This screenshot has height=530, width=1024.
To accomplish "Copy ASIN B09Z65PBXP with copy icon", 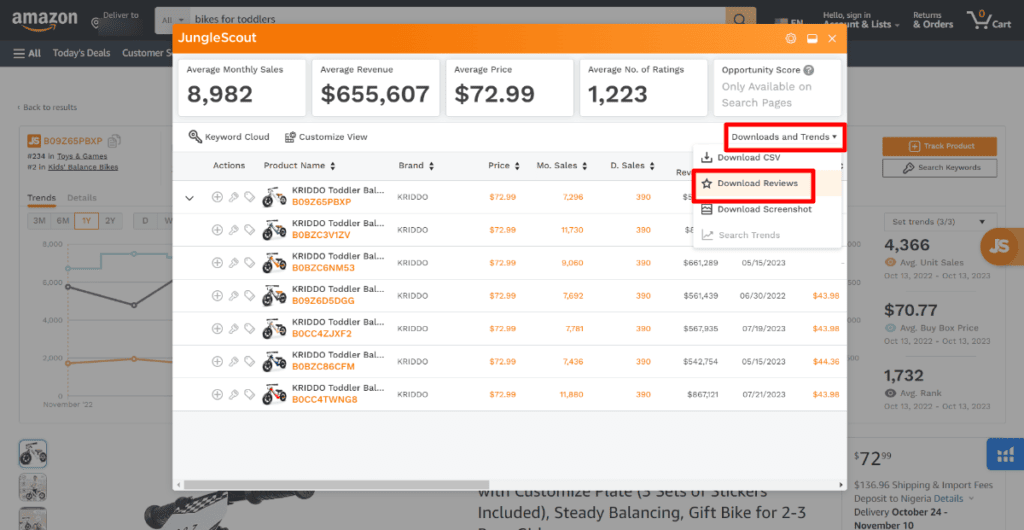I will point(114,140).
